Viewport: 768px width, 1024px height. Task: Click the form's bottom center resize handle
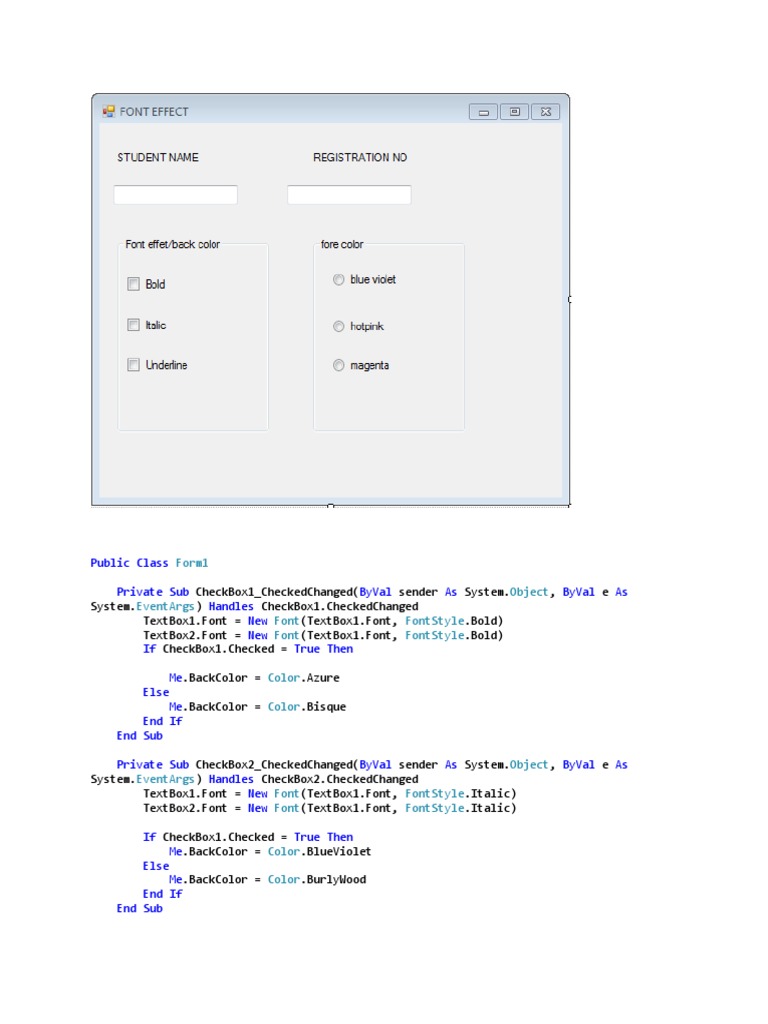point(331,506)
